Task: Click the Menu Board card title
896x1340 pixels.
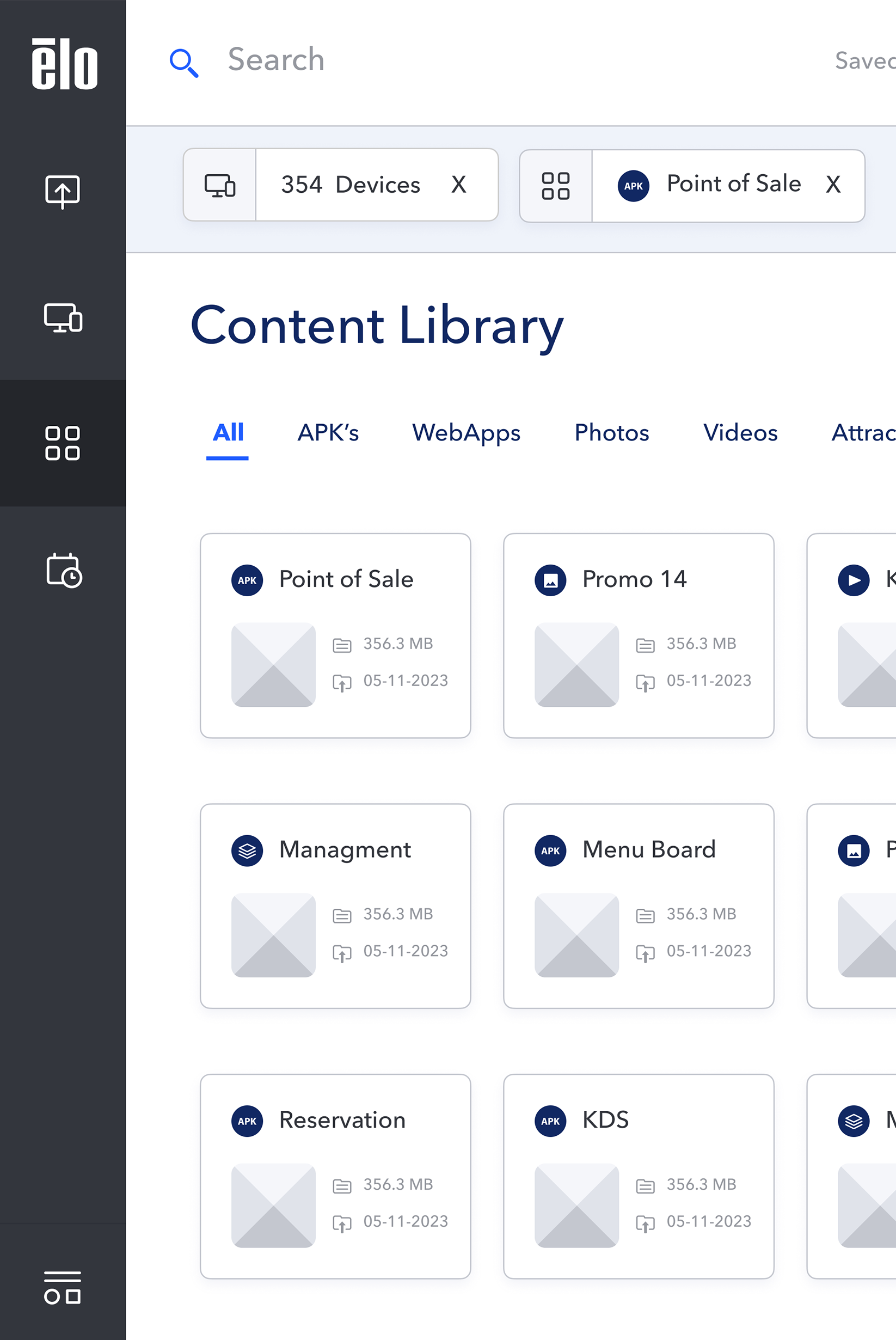Action: [x=649, y=850]
